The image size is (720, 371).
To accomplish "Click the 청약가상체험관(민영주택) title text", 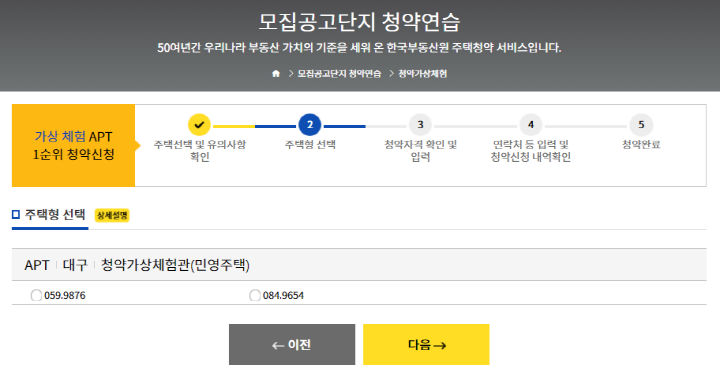I will (175, 265).
